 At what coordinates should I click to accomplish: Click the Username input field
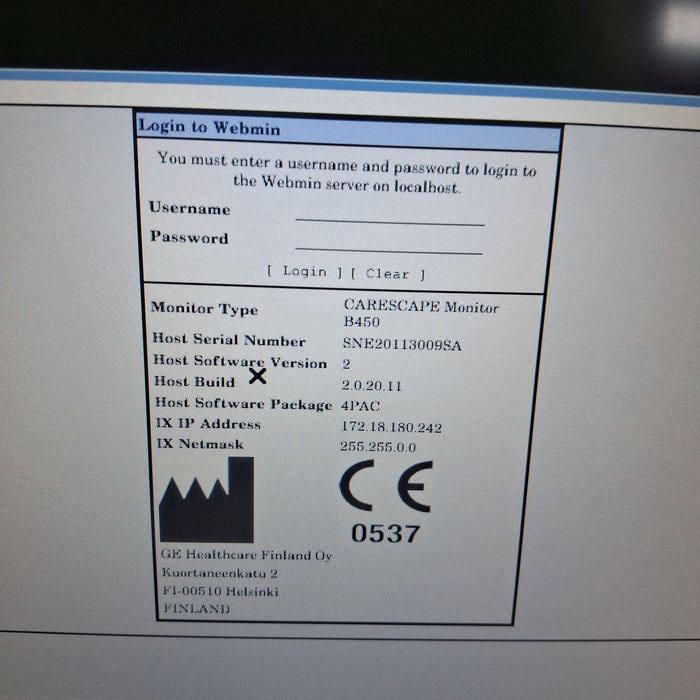pyautogui.click(x=390, y=214)
